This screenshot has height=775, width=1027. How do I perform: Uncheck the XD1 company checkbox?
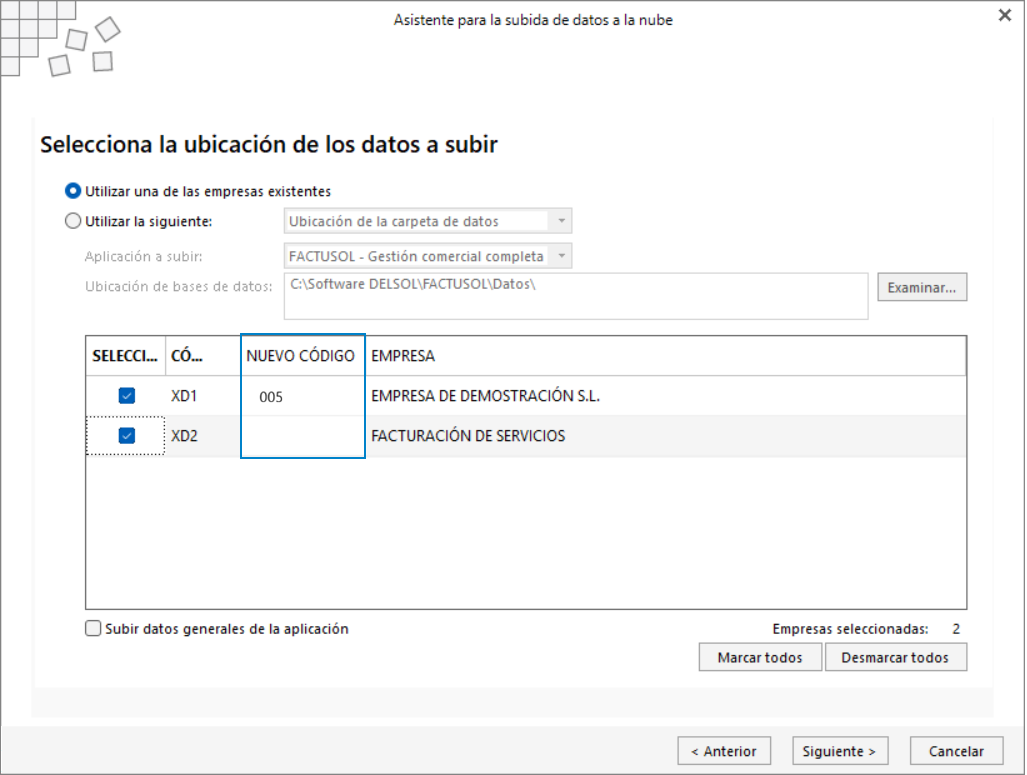click(126, 396)
